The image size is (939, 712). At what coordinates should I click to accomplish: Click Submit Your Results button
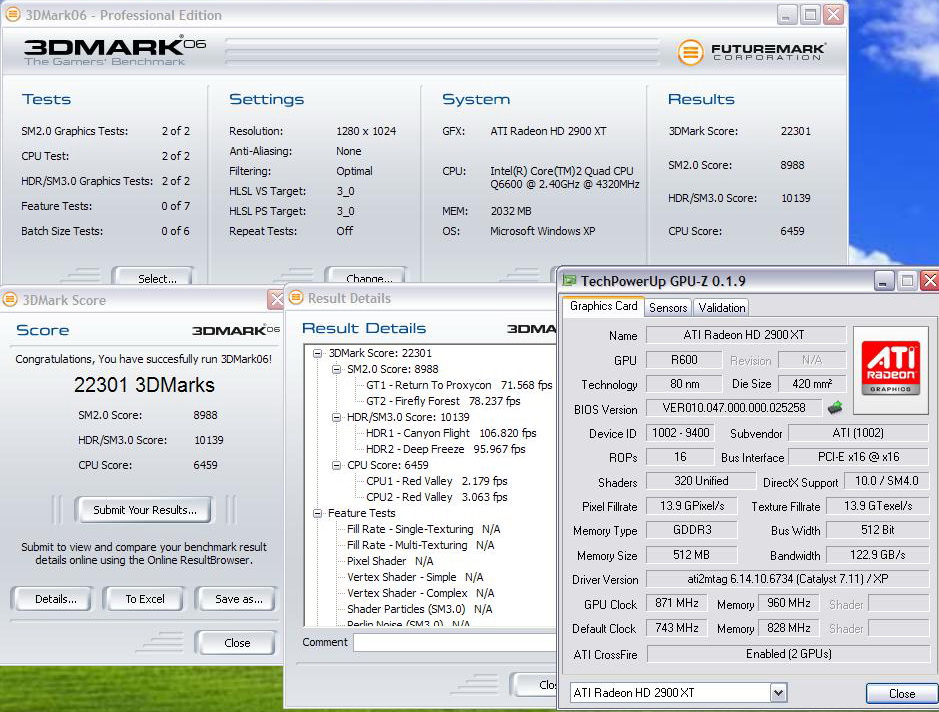point(144,510)
